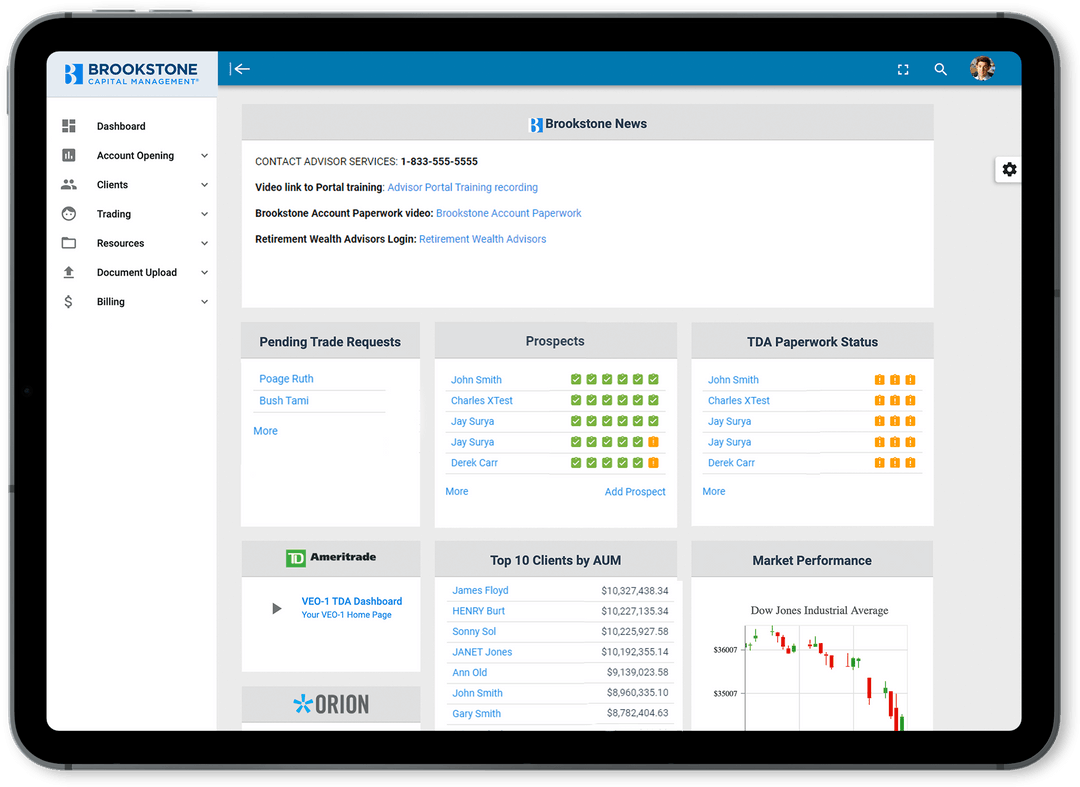Select the Account Opening chart icon

(70, 155)
